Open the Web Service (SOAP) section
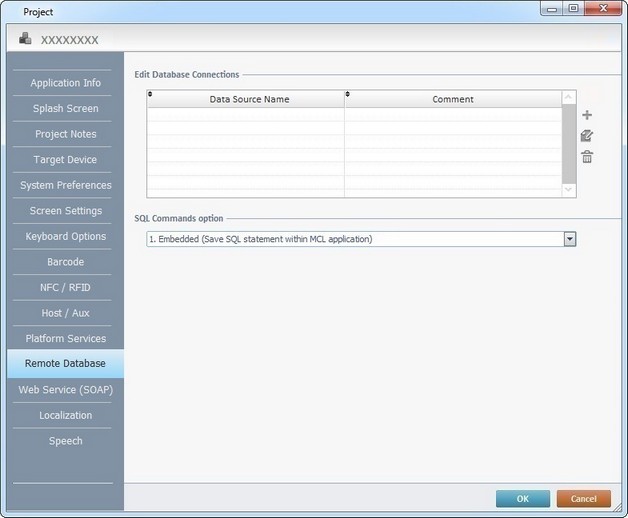The height and width of the screenshot is (518, 628). [66, 390]
